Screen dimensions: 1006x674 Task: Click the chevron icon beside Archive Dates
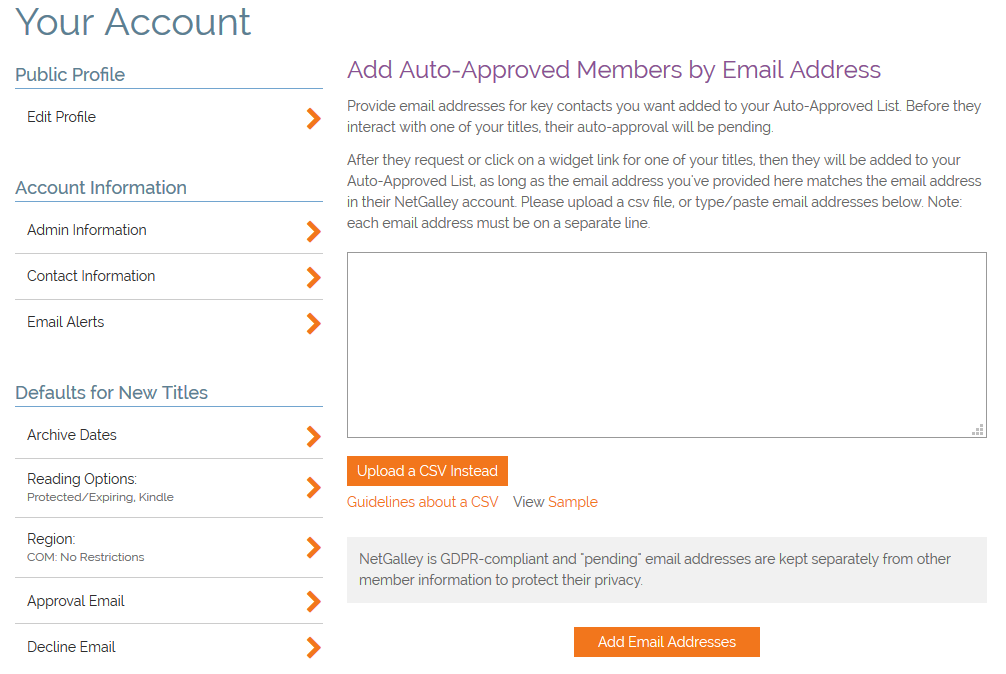313,436
